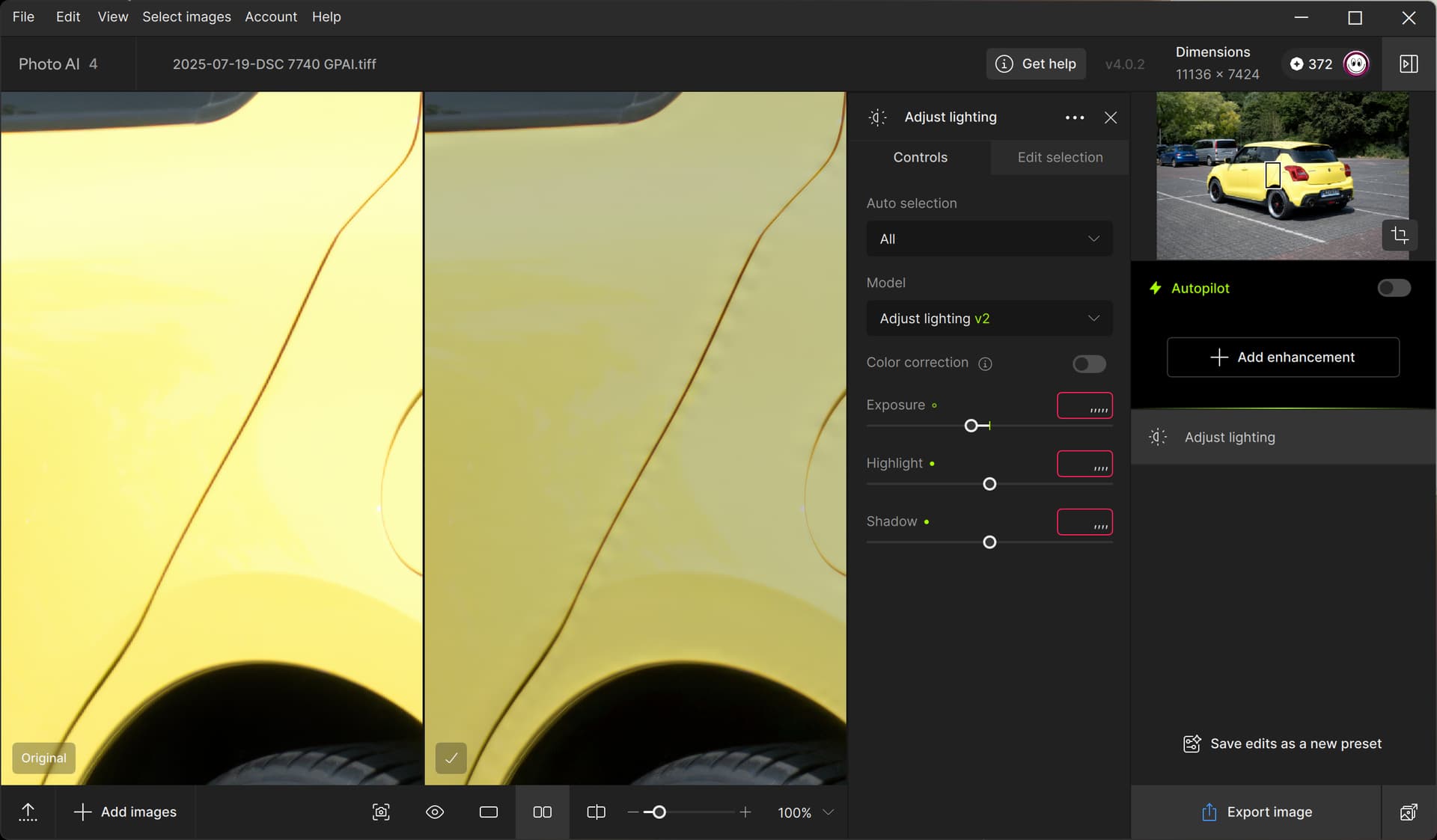Viewport: 1437px width, 840px height.
Task: Open the Auto selection dropdown set to All
Action: (x=989, y=239)
